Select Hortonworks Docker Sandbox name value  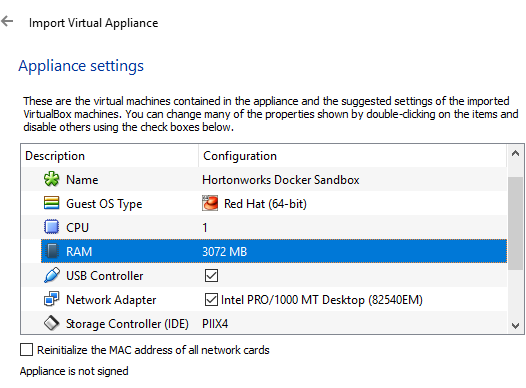click(x=281, y=180)
